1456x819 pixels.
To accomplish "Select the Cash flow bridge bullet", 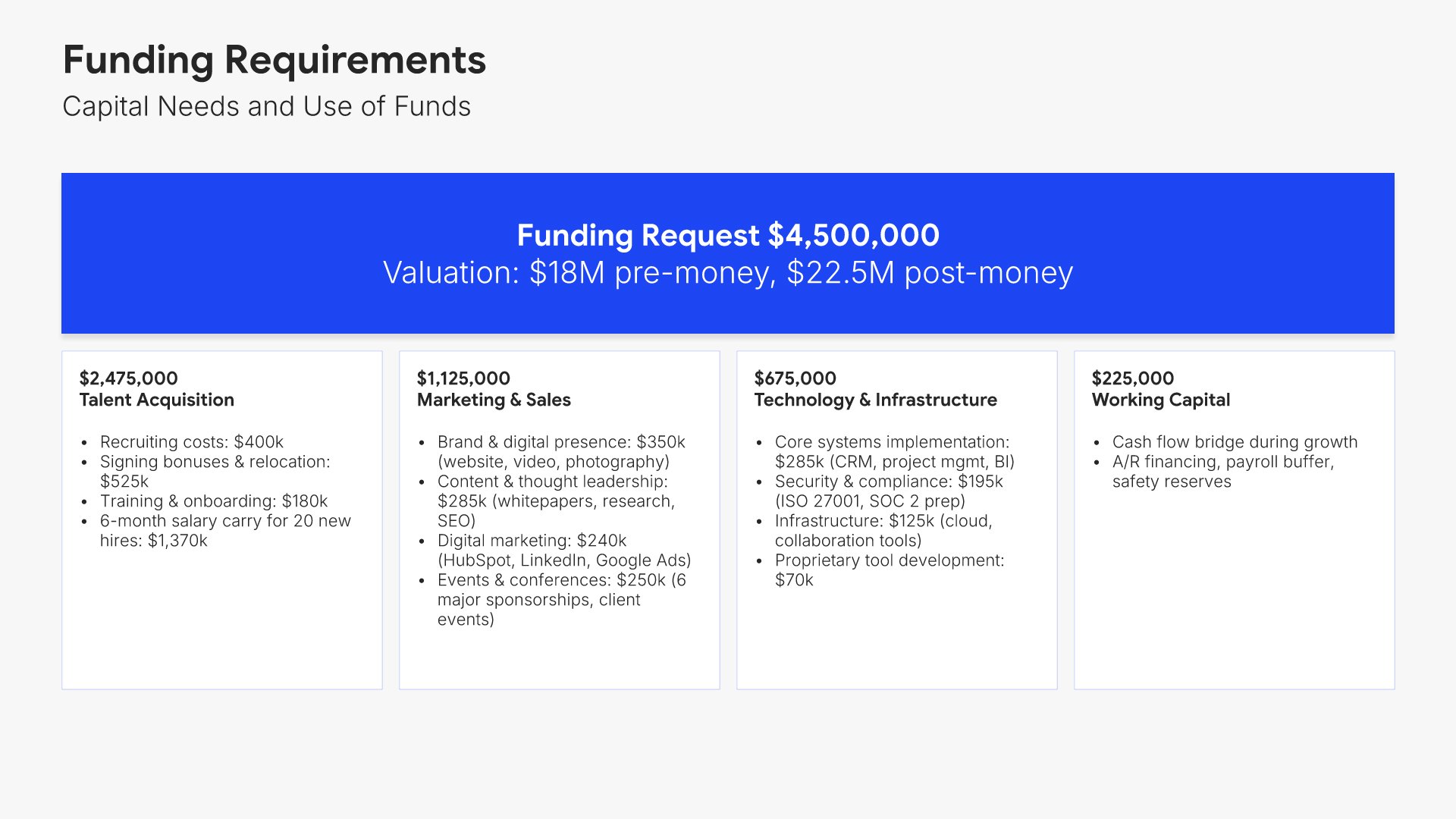I will pyautogui.click(x=1235, y=442).
